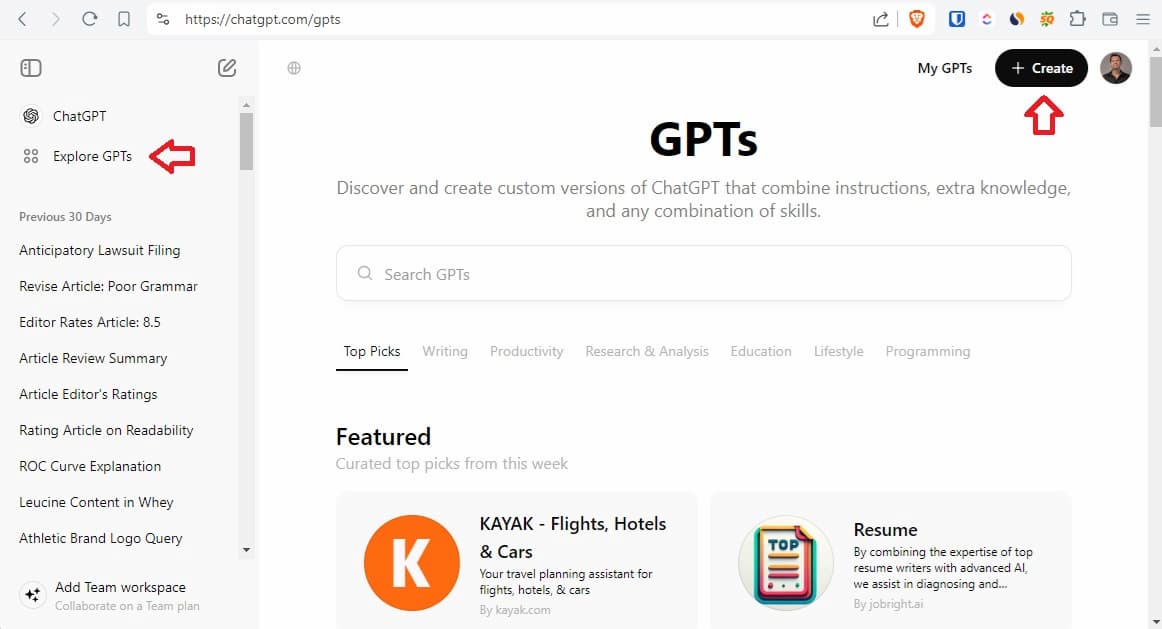Open the Brave wallet icon
Viewport: 1162px width, 629px height.
pyautogui.click(x=1109, y=19)
